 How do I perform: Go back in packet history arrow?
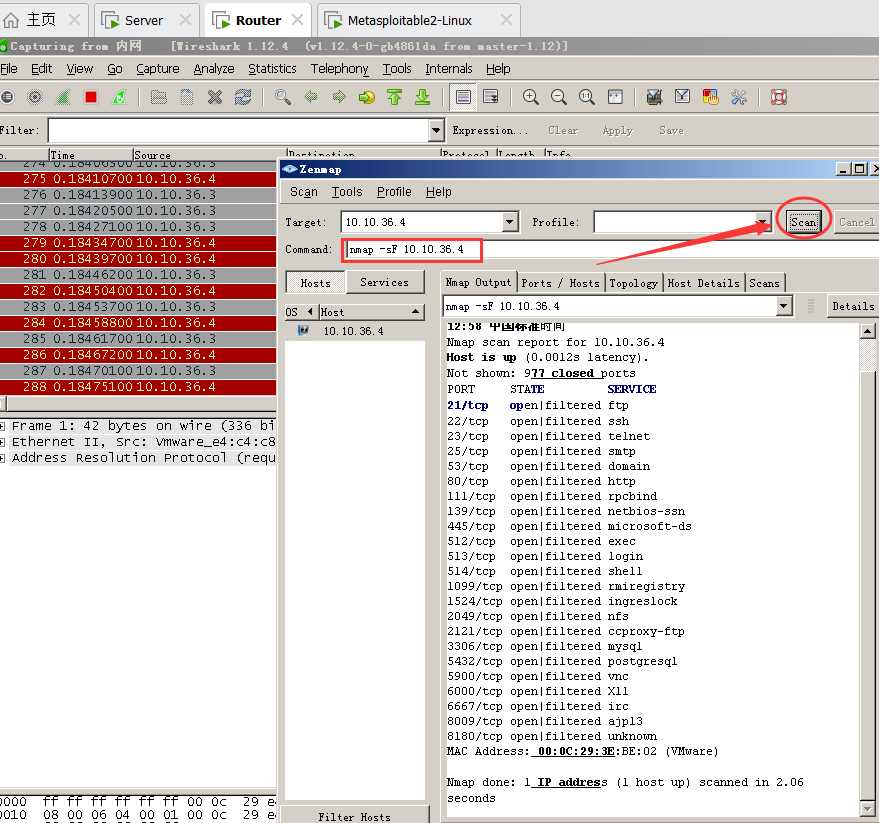coord(311,97)
